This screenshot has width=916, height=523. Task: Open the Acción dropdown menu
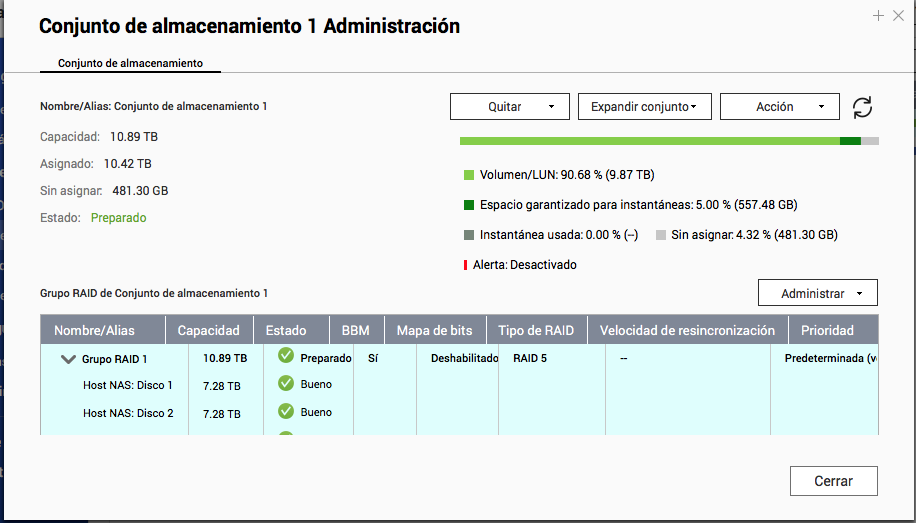[x=779, y=107]
